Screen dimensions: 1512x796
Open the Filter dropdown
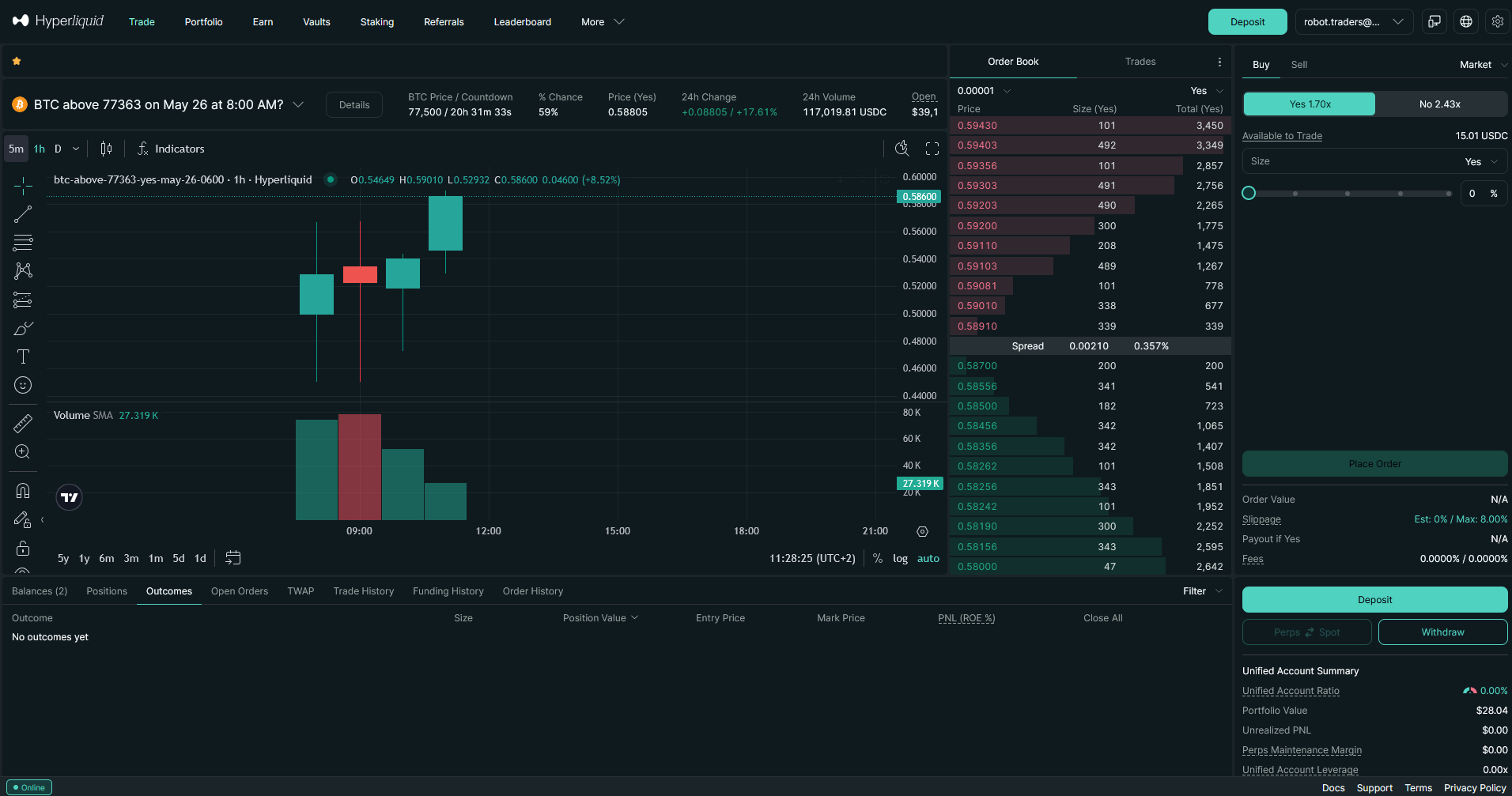(1203, 591)
